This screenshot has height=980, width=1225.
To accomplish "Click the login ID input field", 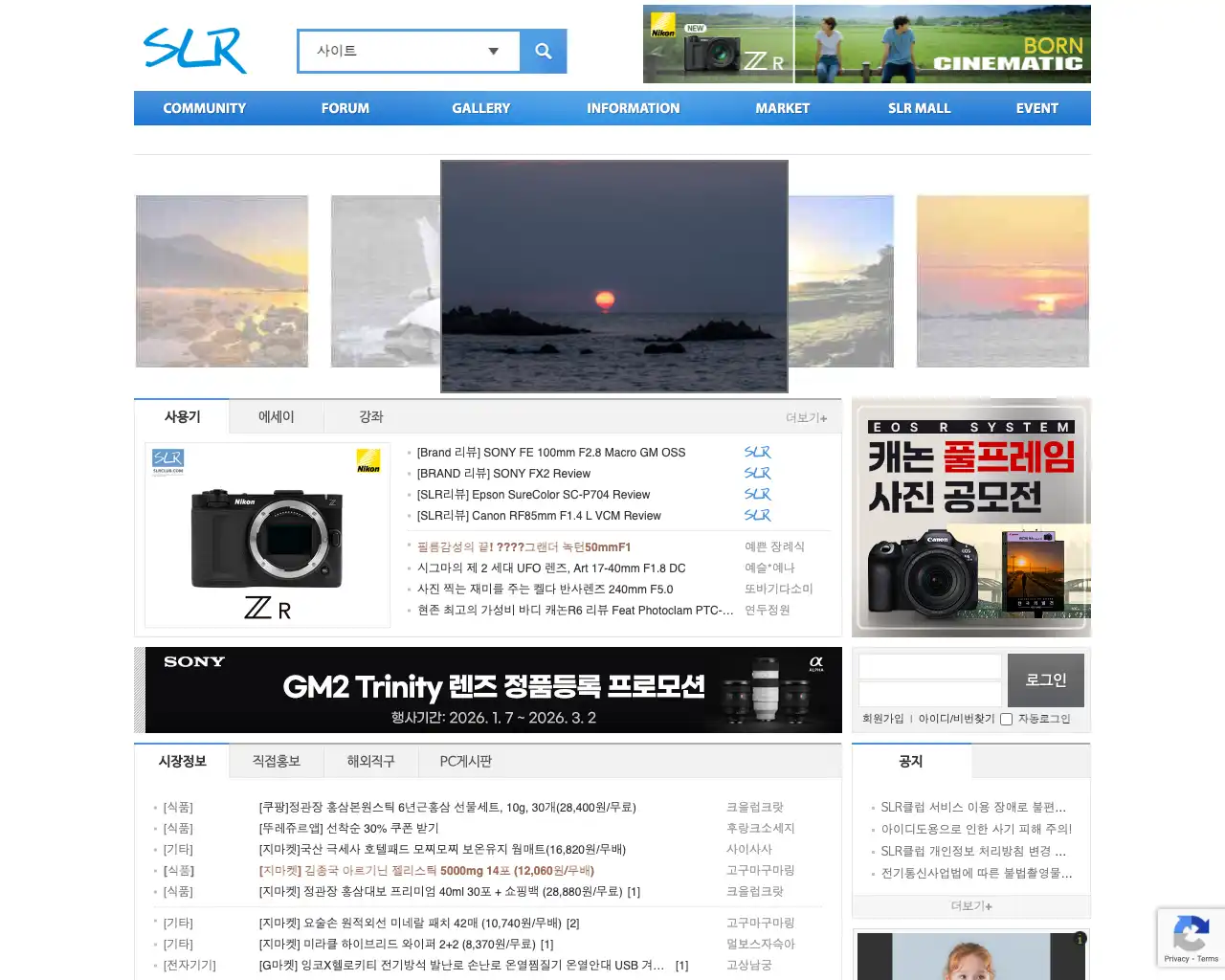I will coord(929,666).
